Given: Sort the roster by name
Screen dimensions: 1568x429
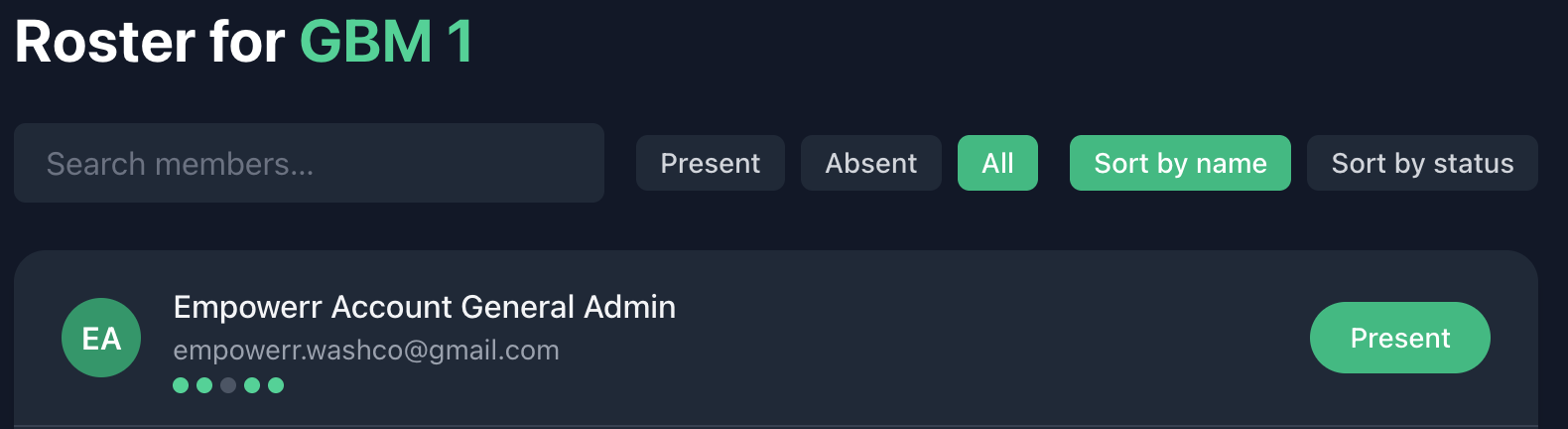Looking at the screenshot, I should point(1180,163).
